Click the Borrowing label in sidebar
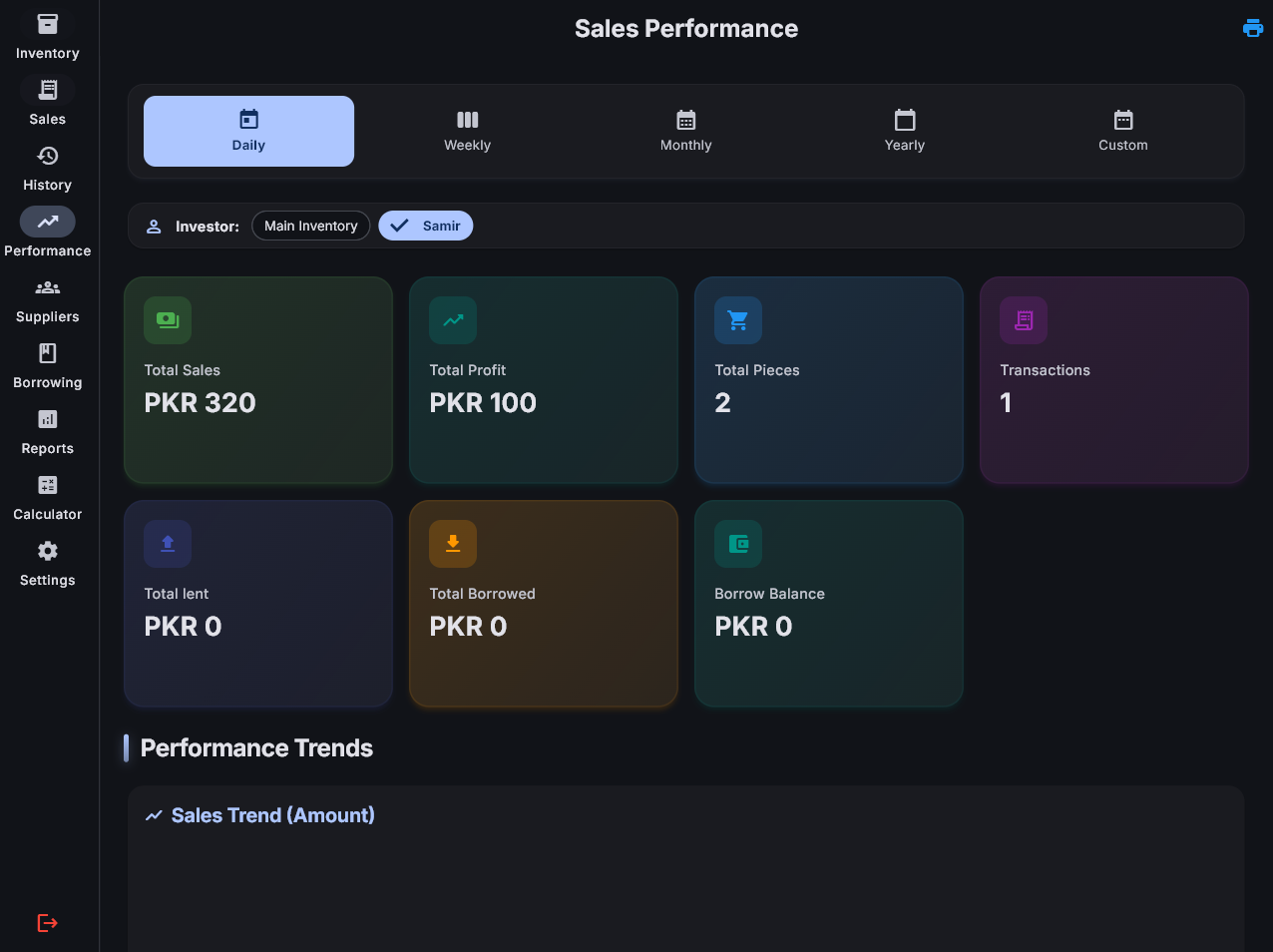Image resolution: width=1273 pixels, height=952 pixels. click(x=48, y=383)
